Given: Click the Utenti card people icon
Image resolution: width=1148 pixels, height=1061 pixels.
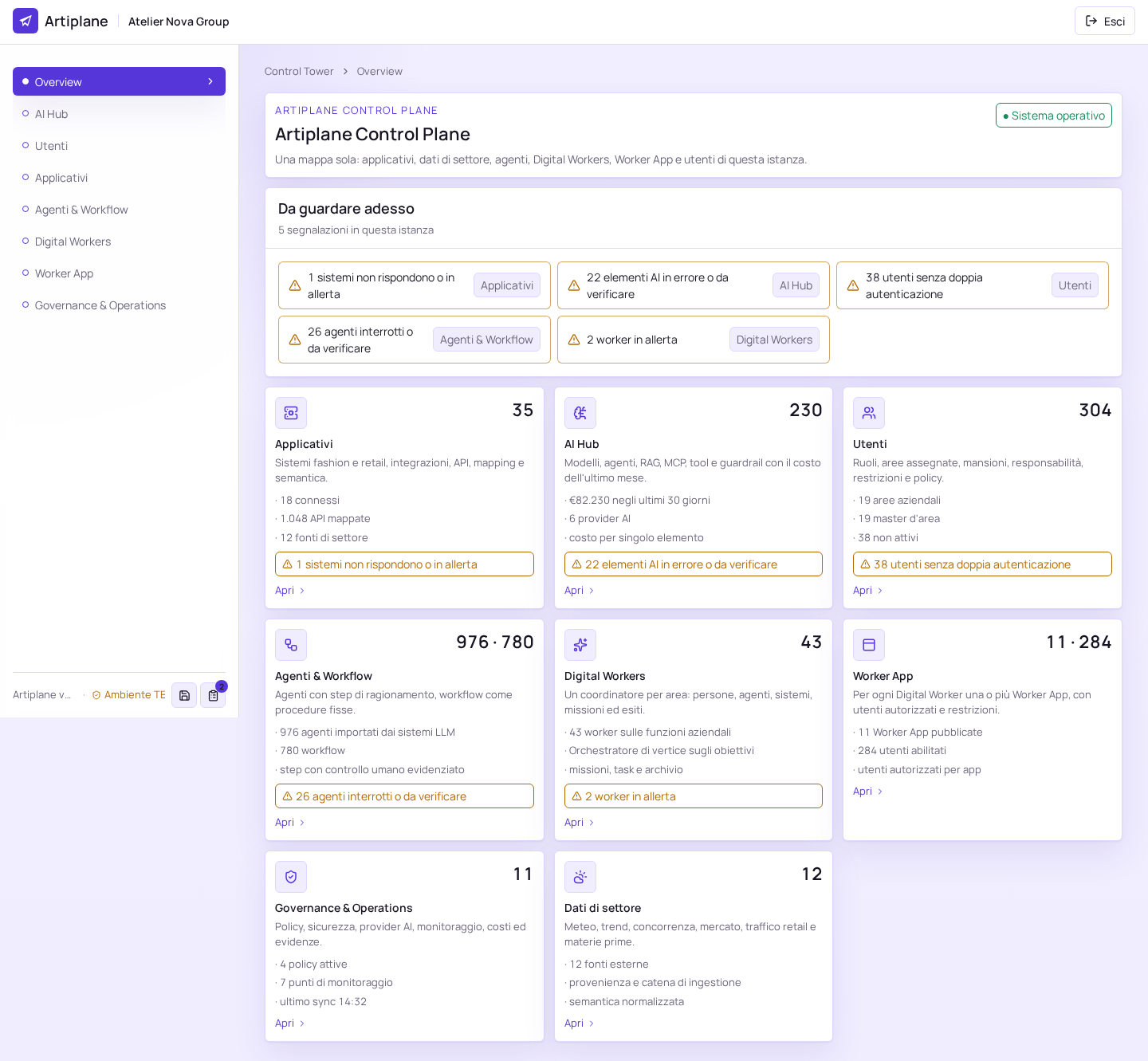Looking at the screenshot, I should pyautogui.click(x=869, y=413).
